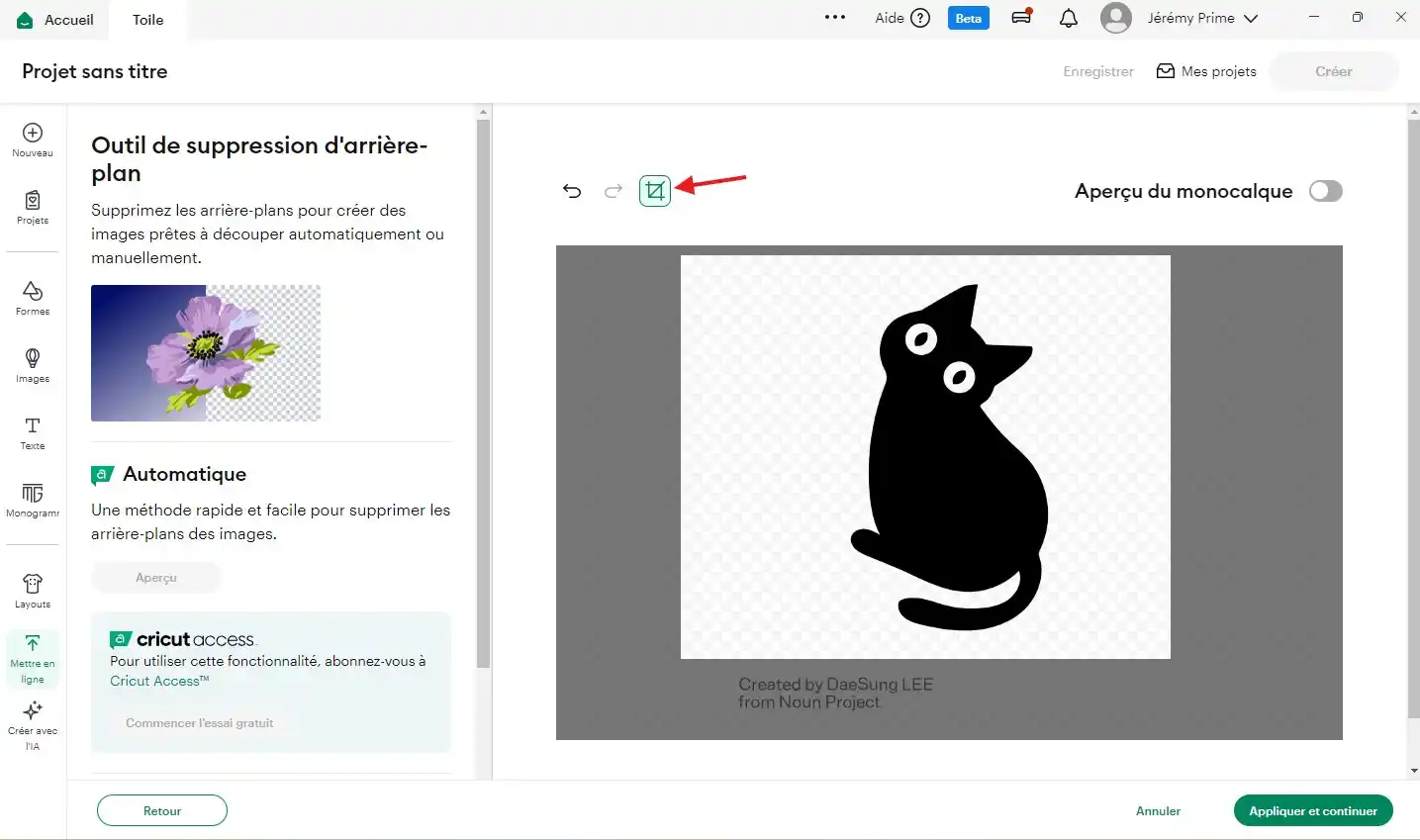Select the Texte tool
Screen dimensions: 1420x840
pyautogui.click(x=33, y=432)
